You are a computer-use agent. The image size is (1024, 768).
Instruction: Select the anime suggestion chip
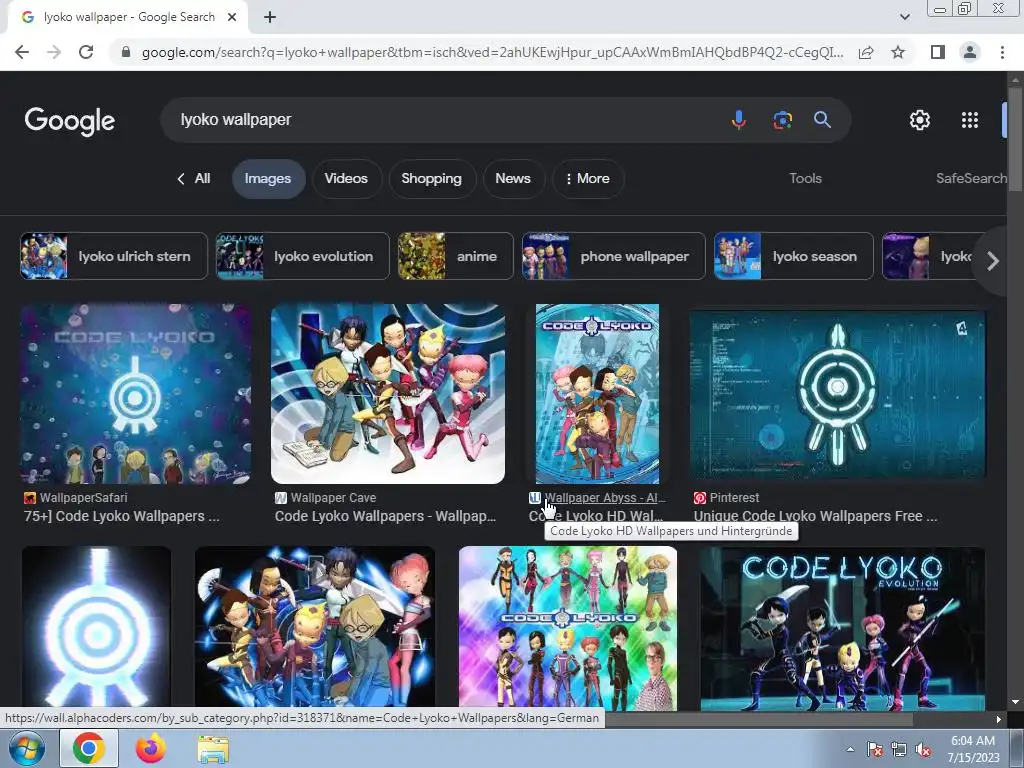[456, 256]
